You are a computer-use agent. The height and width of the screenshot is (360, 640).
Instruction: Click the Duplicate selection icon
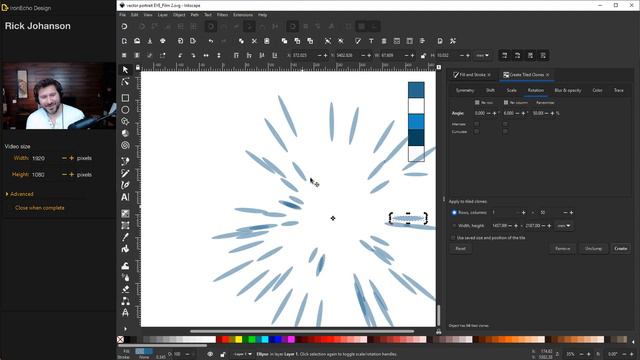pos(284,41)
